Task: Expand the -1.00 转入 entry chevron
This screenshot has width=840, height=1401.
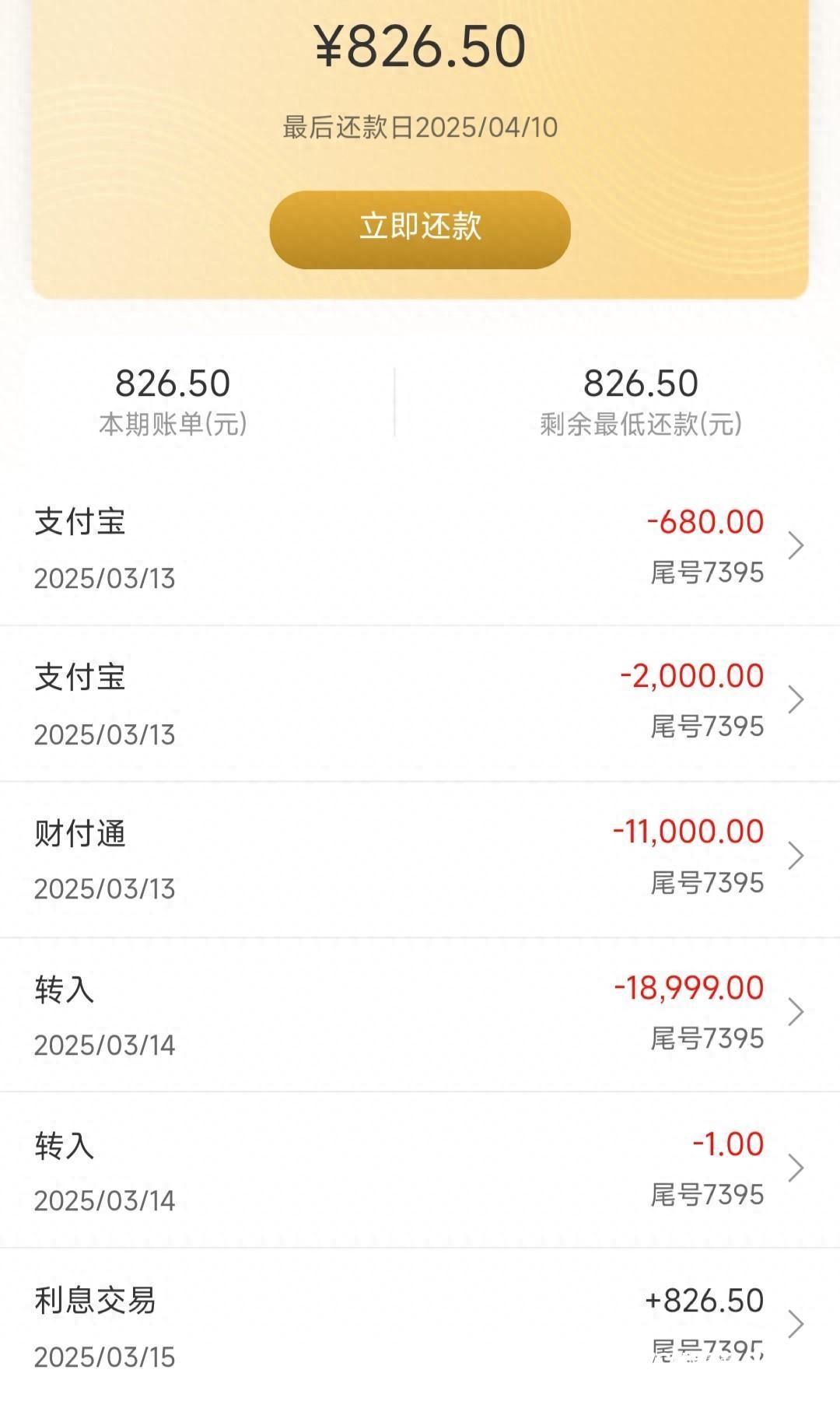Action: 796,1168
